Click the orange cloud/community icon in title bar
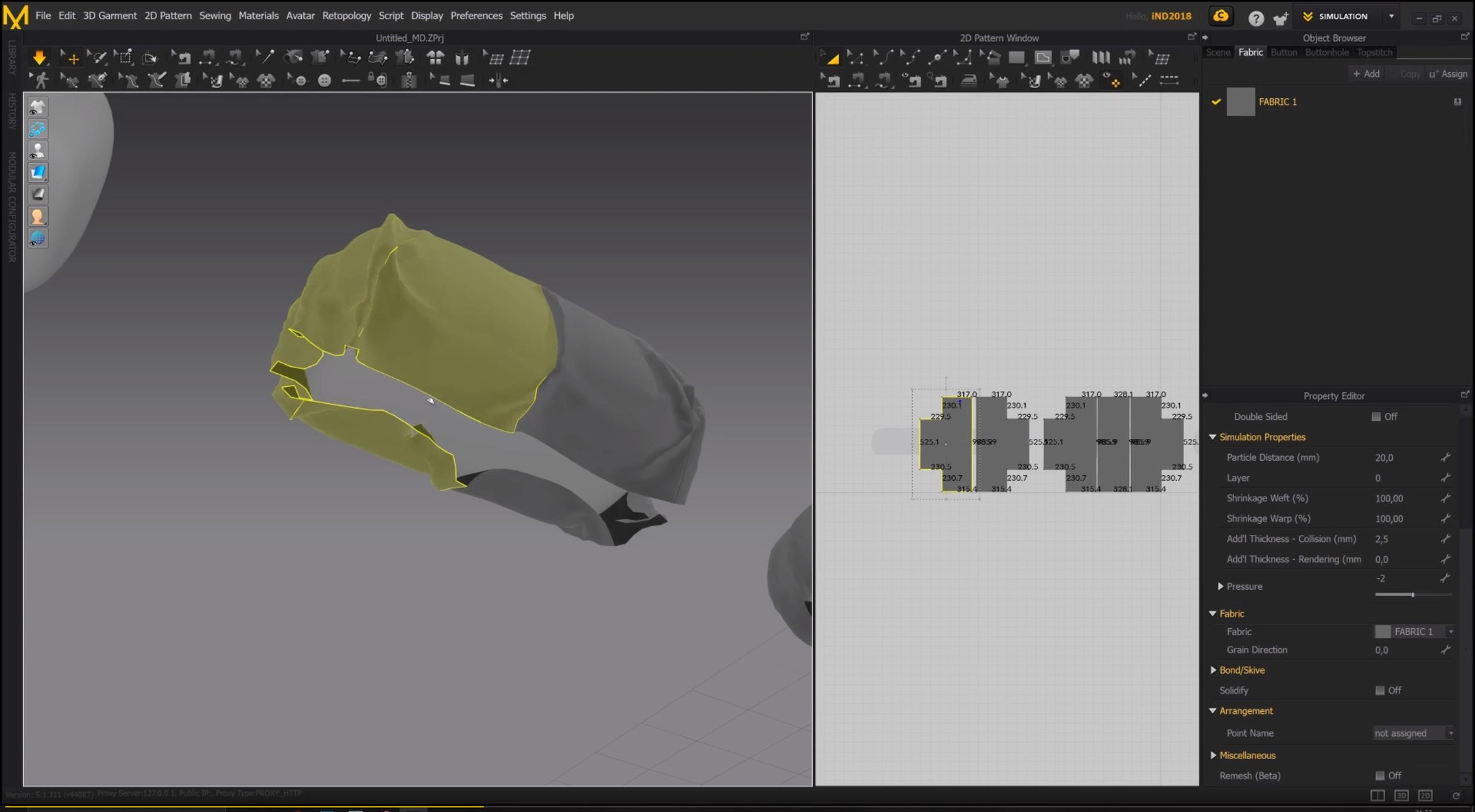 point(1220,16)
